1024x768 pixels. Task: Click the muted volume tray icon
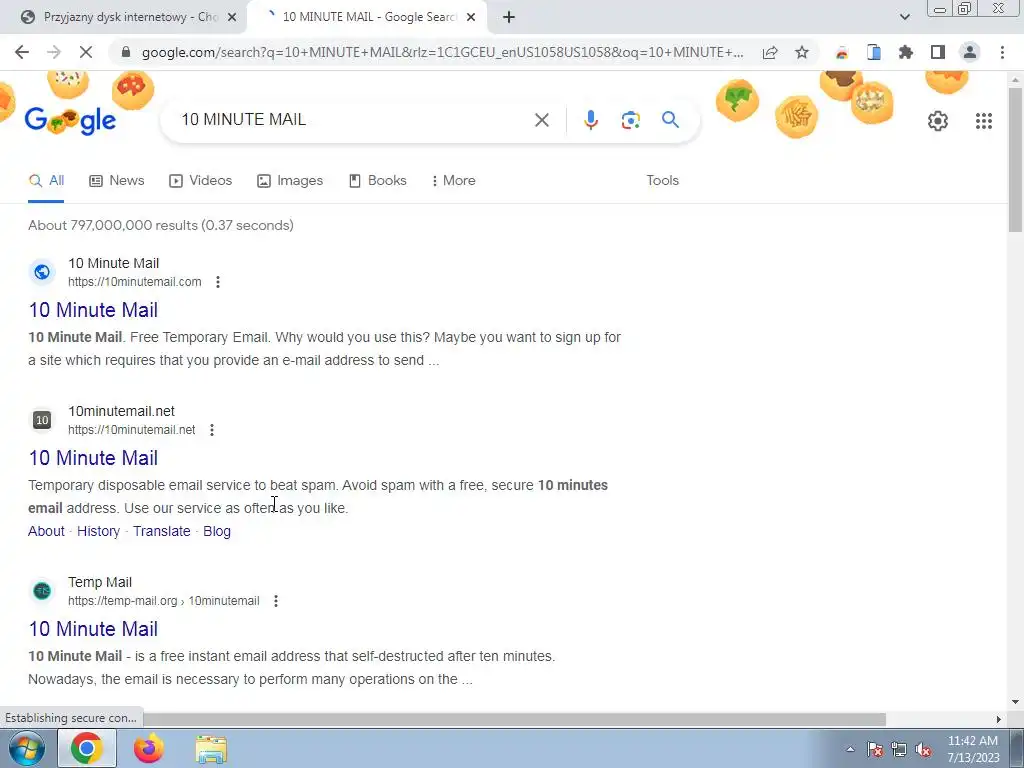coord(923,750)
